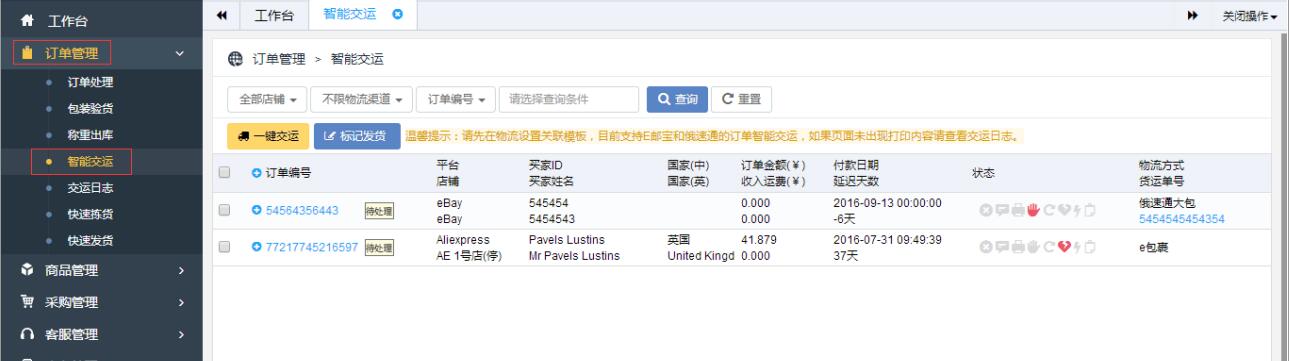Open order number link 54564356443
Viewport: 1289px width, 361px height.
(x=302, y=210)
